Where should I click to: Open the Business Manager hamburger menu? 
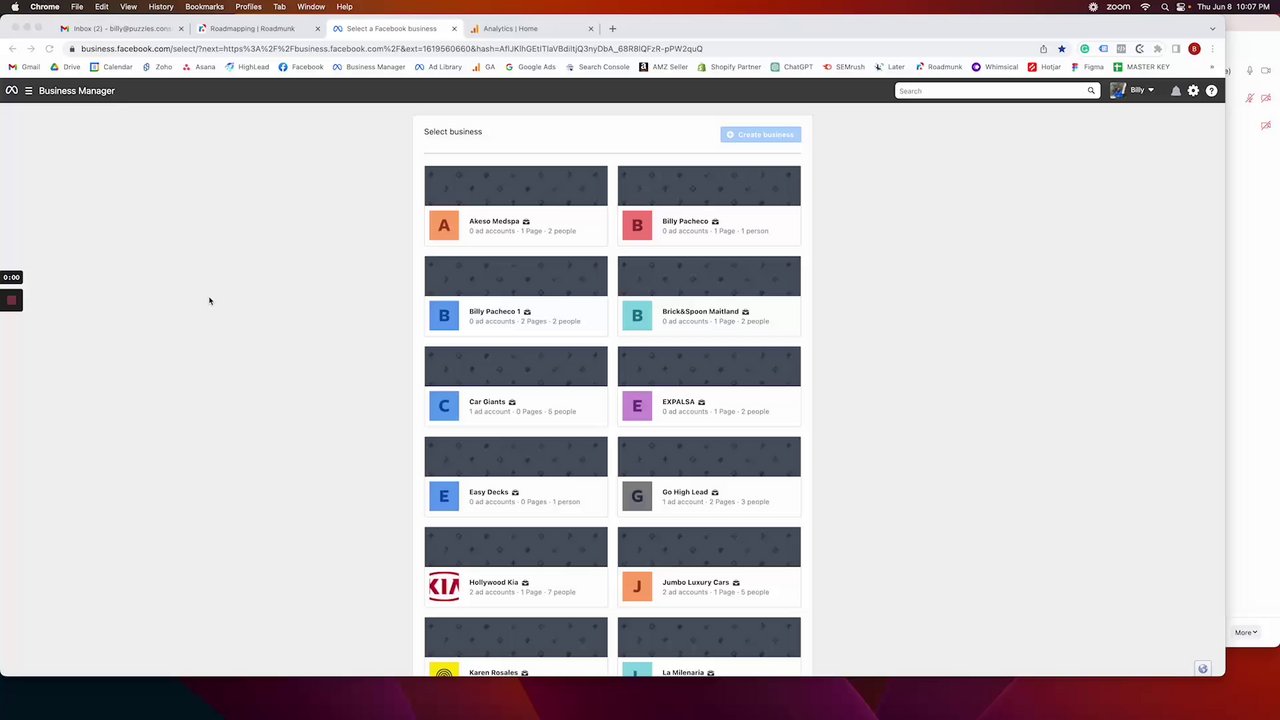coord(28,91)
